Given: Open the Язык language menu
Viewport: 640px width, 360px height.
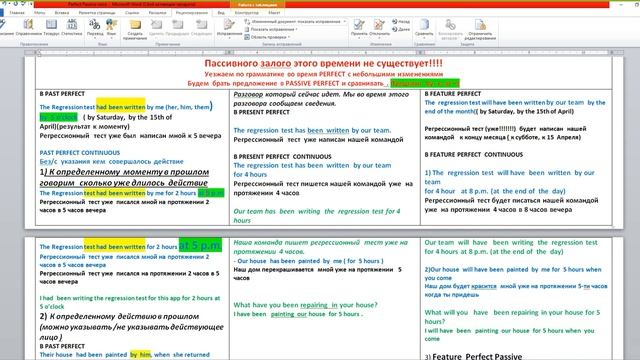Looking at the screenshot, I should coord(111,28).
